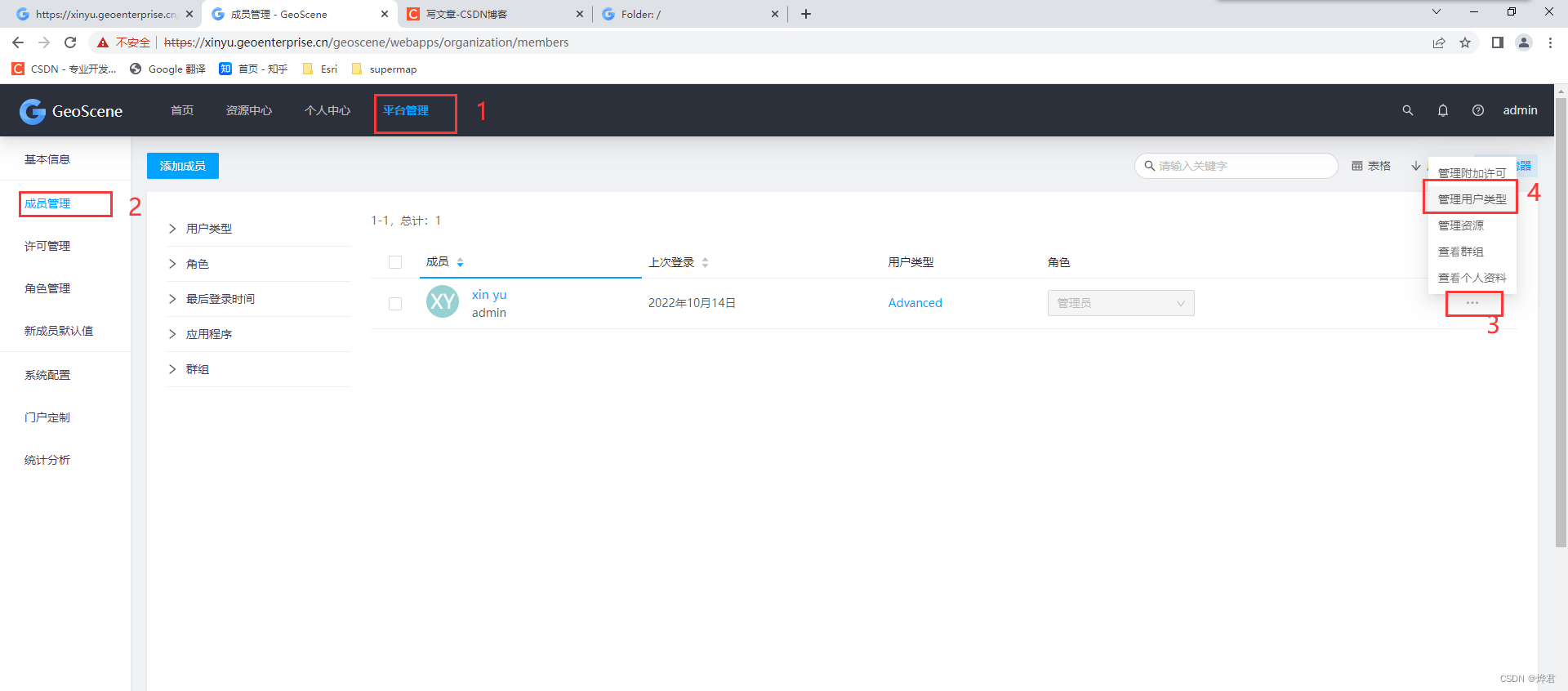Open 基本信息 in the sidebar
The image size is (1568, 691).
(47, 159)
